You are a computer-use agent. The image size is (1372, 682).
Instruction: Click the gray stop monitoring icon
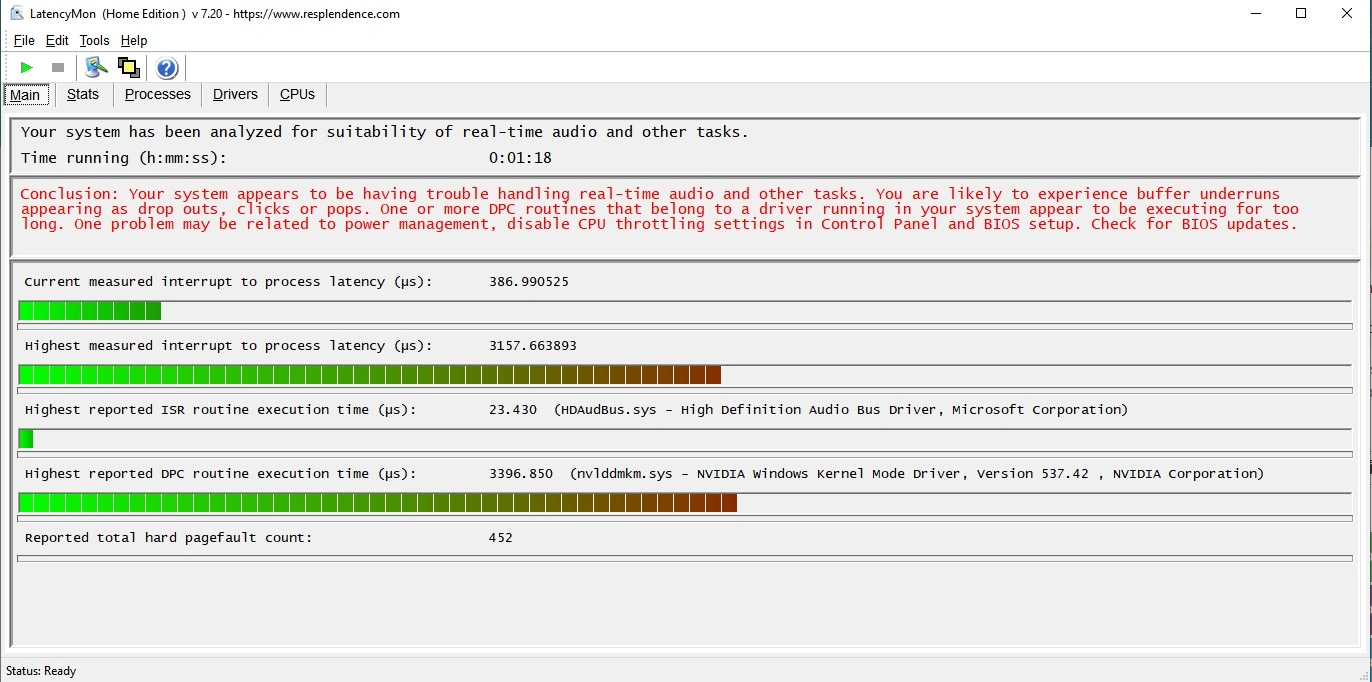point(58,67)
